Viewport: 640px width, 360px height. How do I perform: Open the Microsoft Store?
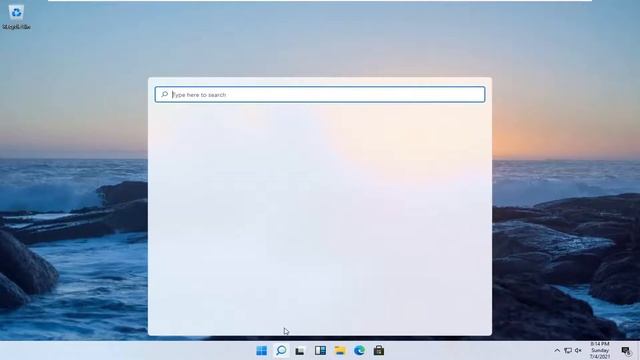379,350
